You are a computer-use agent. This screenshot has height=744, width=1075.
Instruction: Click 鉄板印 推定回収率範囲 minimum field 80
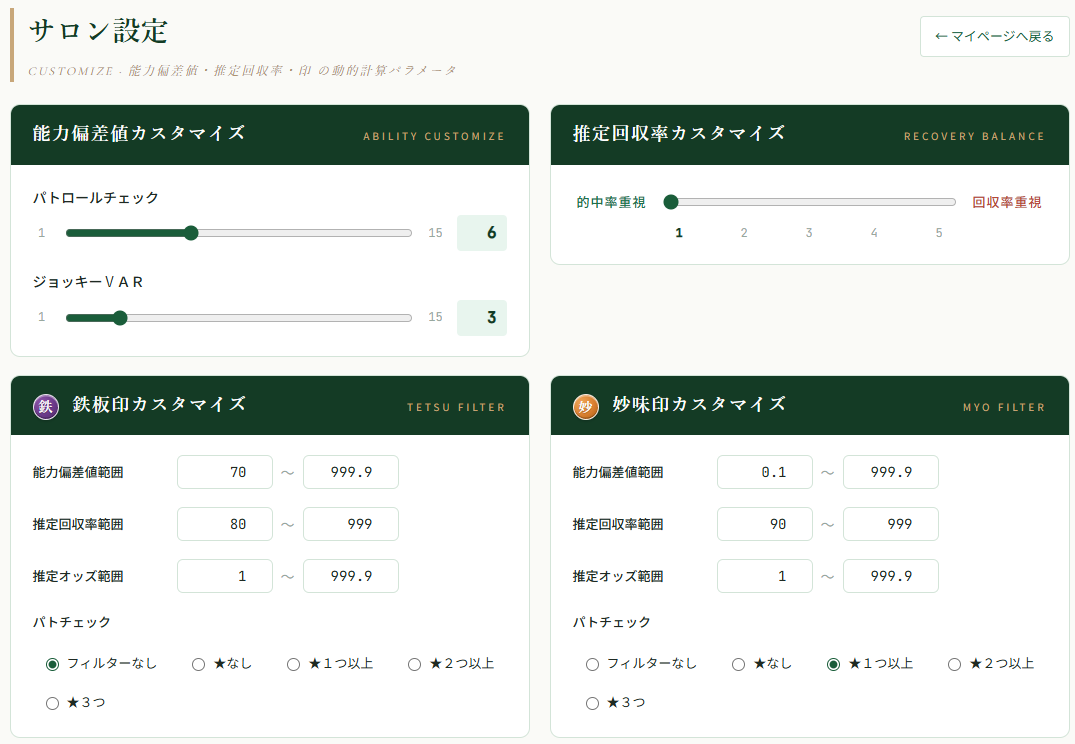pyautogui.click(x=225, y=524)
